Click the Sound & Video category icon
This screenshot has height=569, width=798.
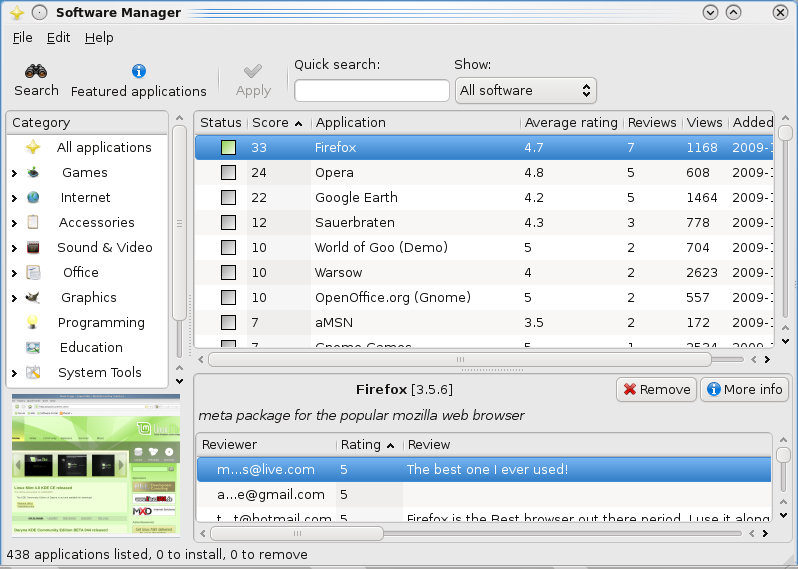tap(34, 247)
